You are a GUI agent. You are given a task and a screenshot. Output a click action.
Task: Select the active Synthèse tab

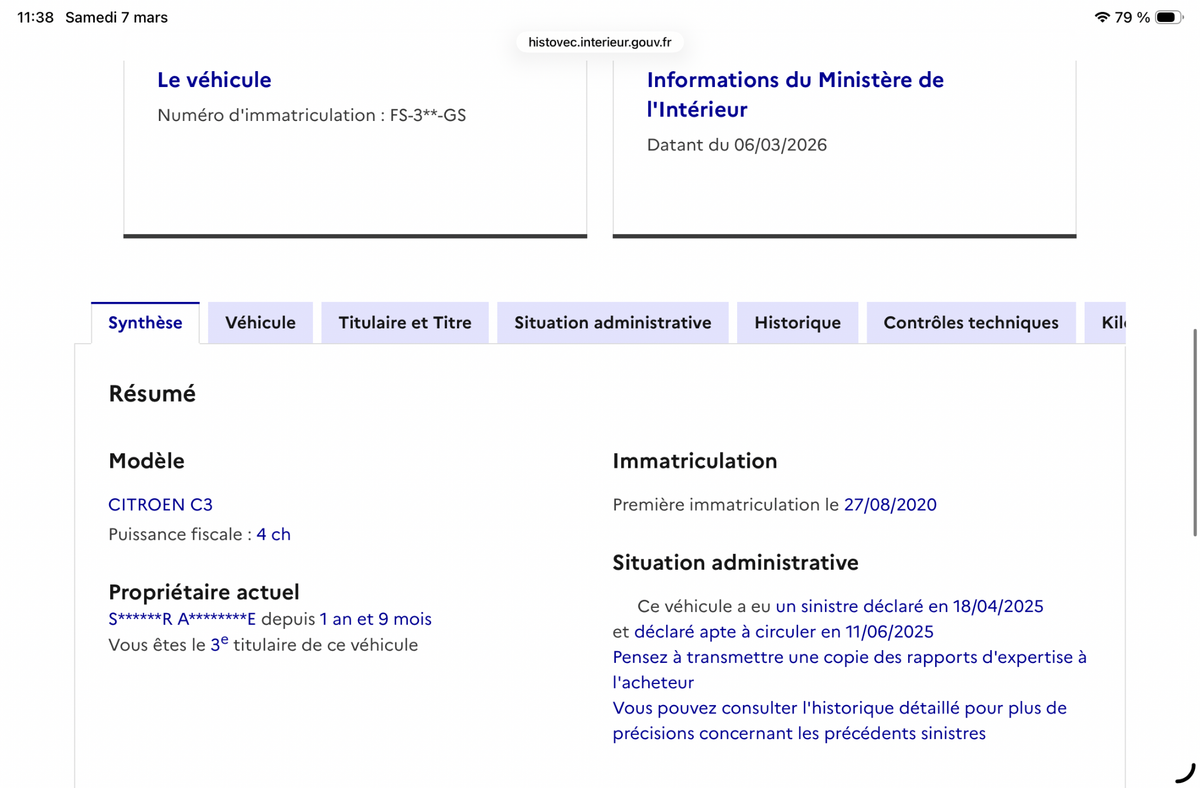[145, 322]
